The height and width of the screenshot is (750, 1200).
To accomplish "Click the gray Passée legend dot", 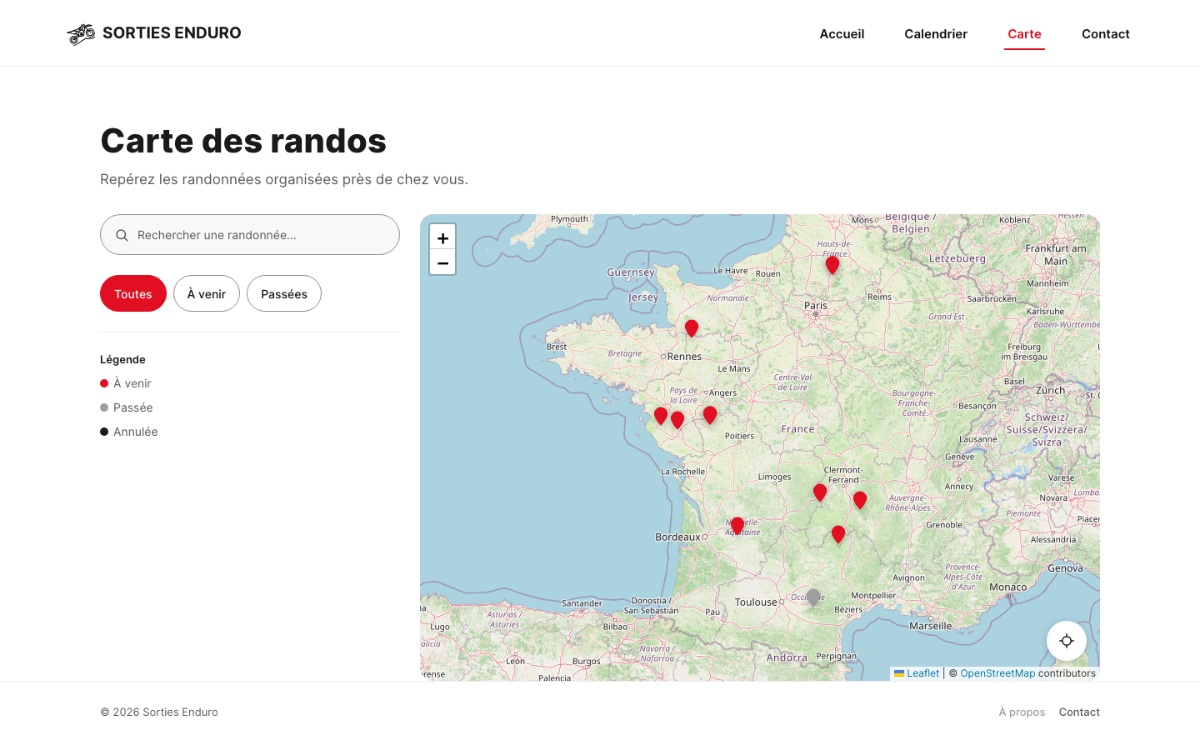I will pos(104,407).
